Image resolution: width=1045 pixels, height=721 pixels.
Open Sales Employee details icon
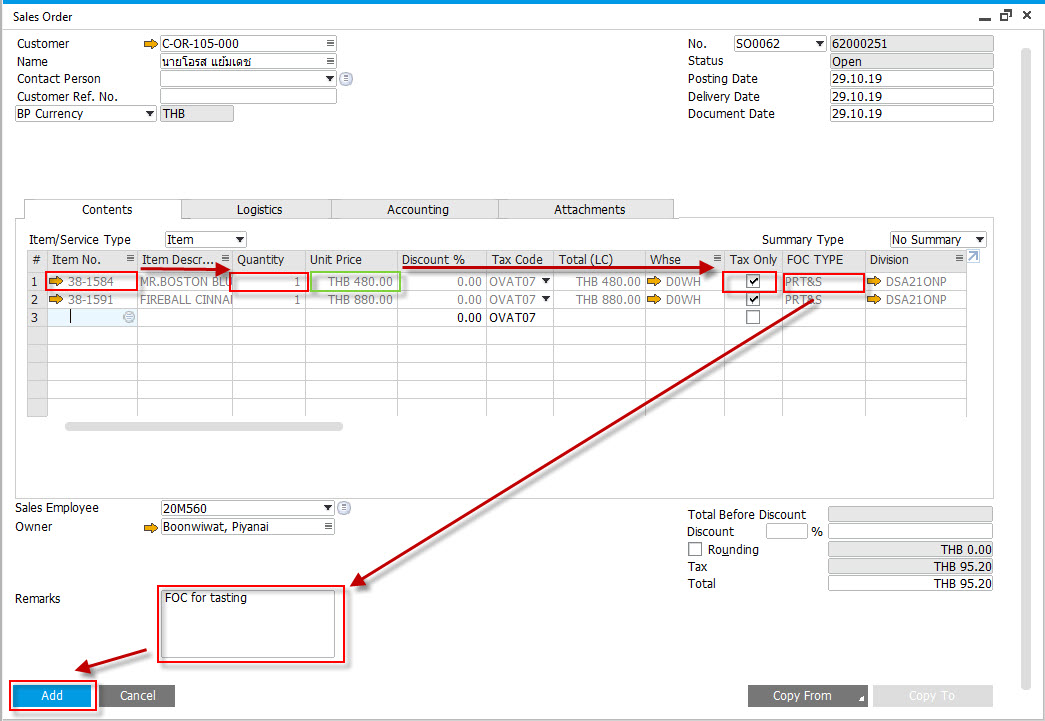click(x=344, y=508)
